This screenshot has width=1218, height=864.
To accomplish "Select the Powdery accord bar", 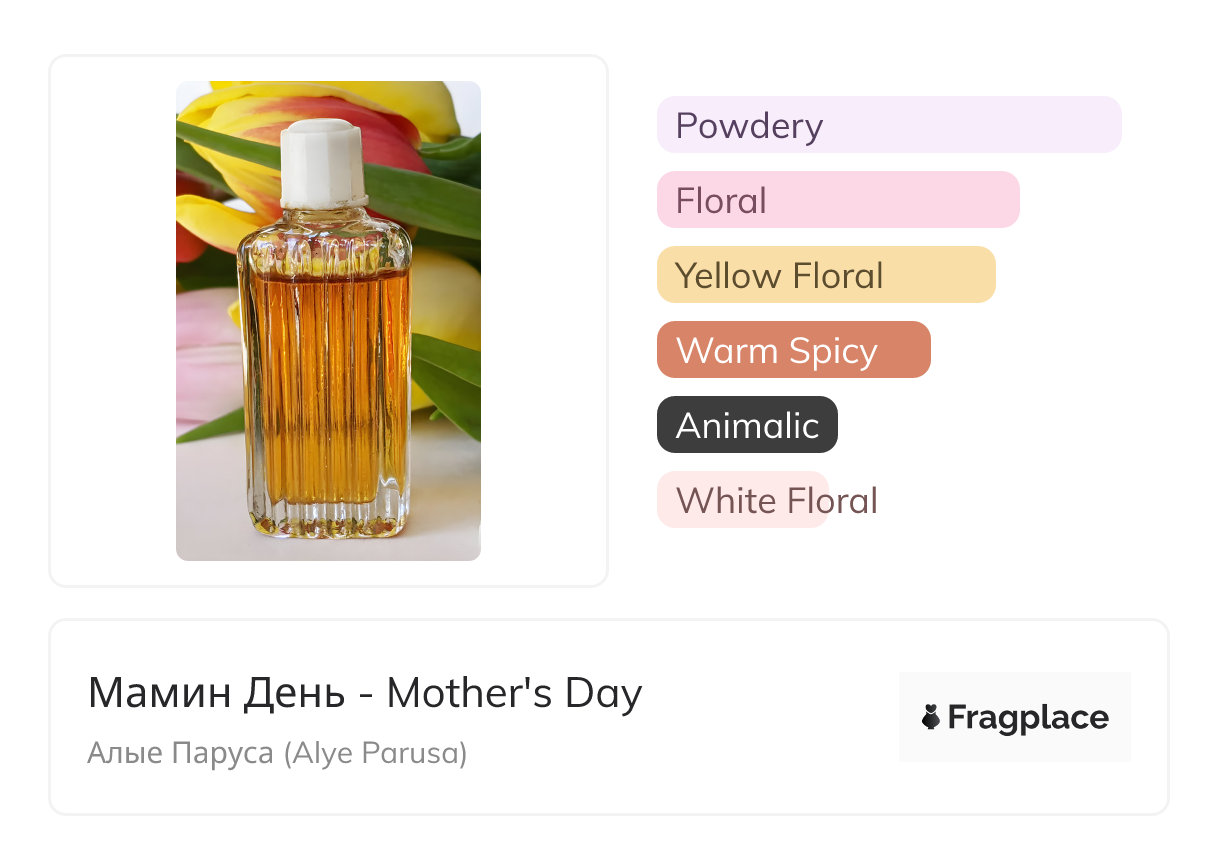I will (888, 125).
